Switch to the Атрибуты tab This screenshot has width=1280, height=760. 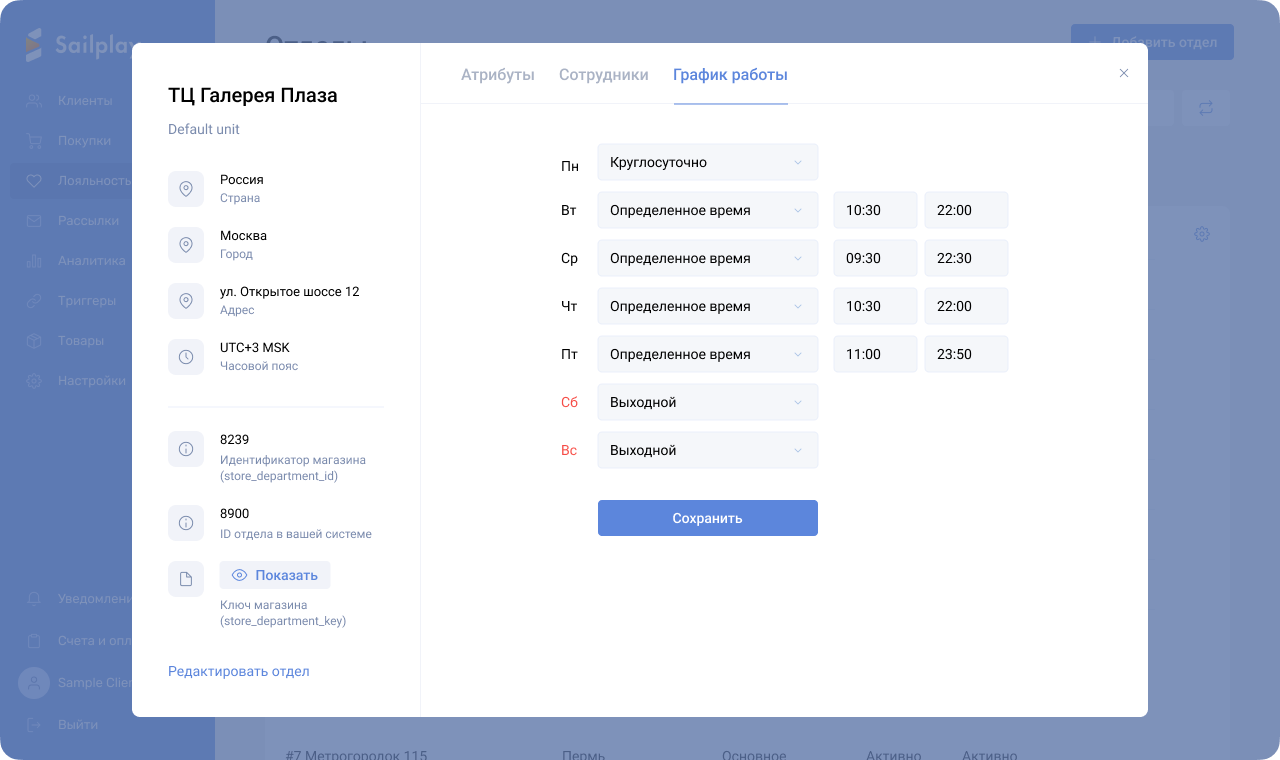pyautogui.click(x=497, y=75)
